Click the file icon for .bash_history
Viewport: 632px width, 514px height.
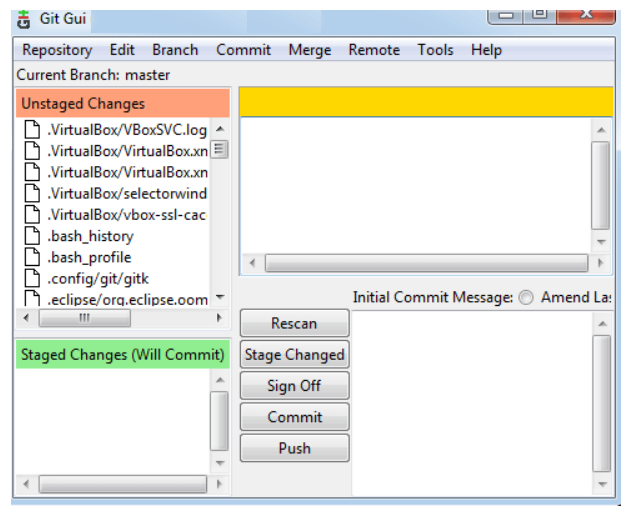coord(32,236)
